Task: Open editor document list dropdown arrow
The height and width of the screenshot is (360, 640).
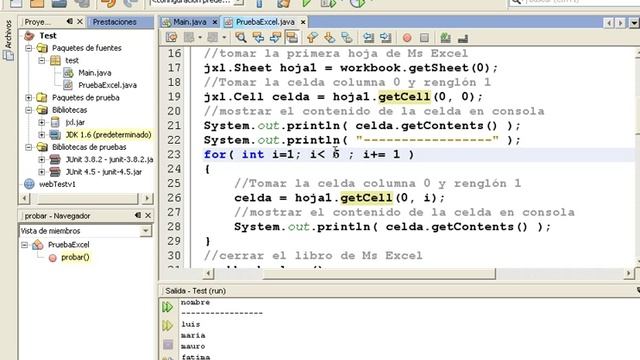Action: 634,23
